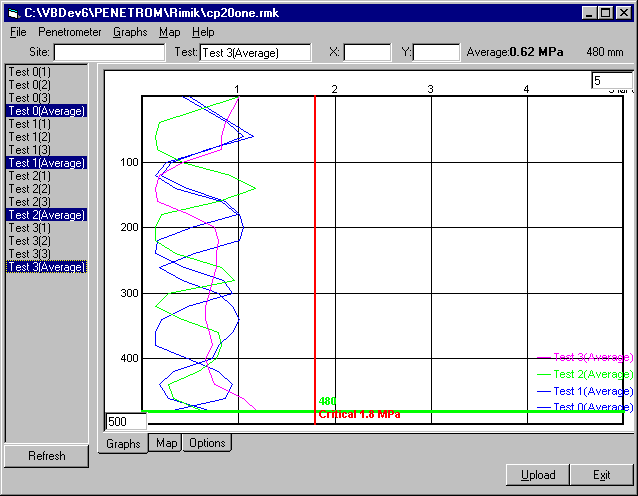Click the Test 0(Average) legend entry
Screen dimensions: 638x496
585,406
